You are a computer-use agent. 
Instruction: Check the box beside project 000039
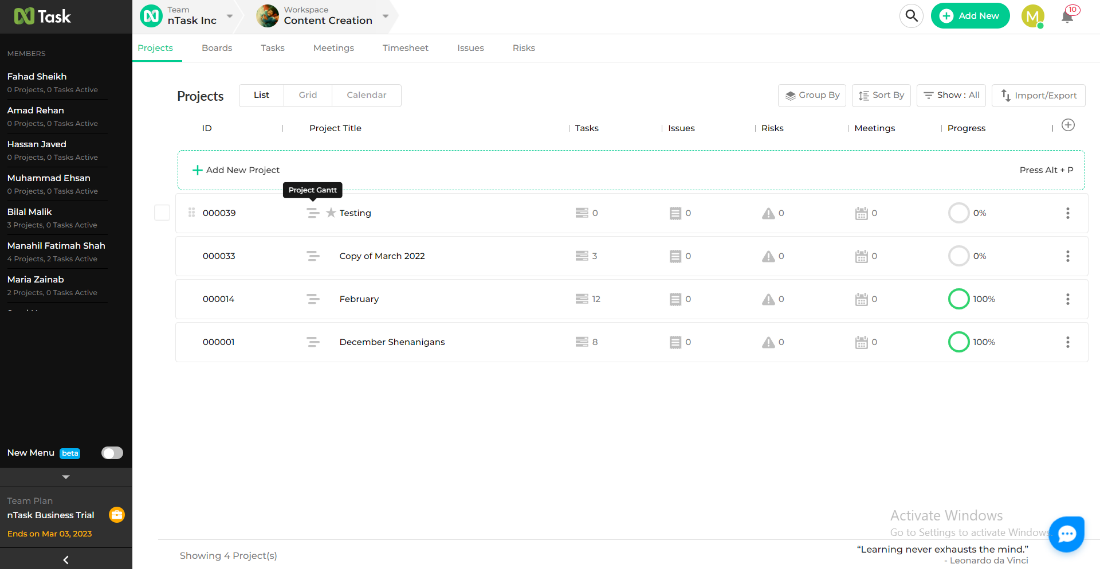(x=162, y=213)
